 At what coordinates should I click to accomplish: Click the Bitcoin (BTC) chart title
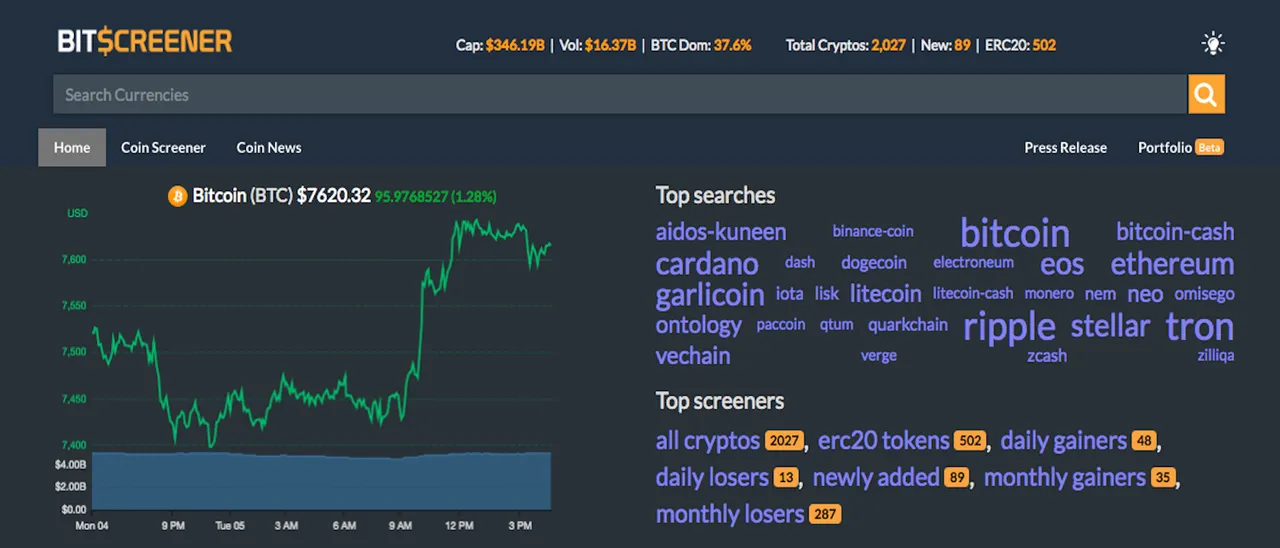[242, 196]
